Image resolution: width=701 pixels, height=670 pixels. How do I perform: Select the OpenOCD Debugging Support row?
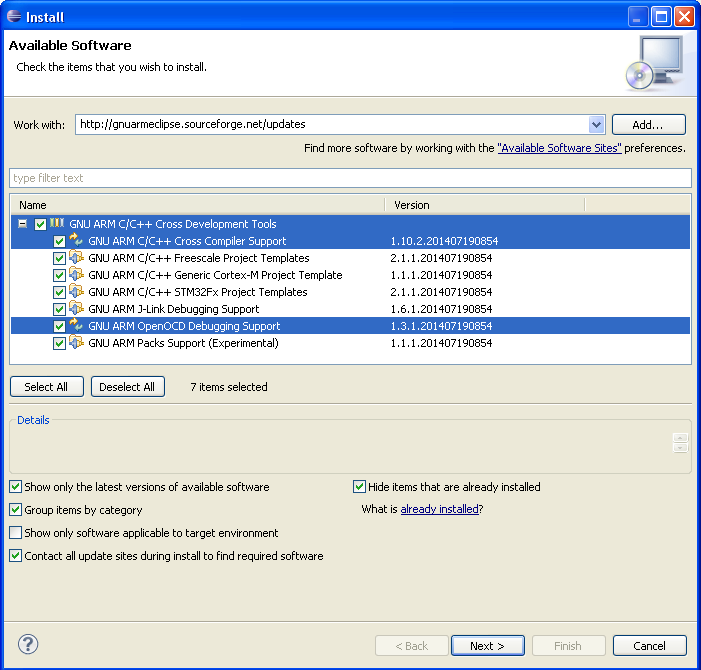350,326
